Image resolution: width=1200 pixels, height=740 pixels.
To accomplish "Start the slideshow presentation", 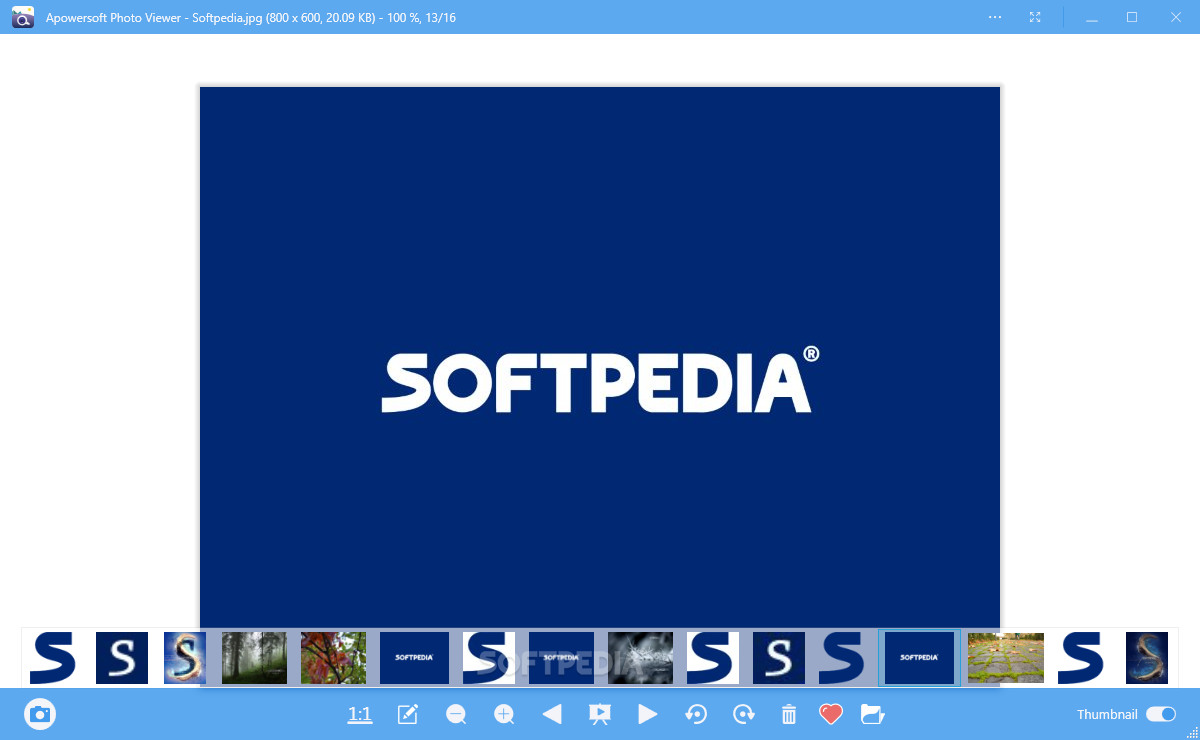I will point(600,714).
